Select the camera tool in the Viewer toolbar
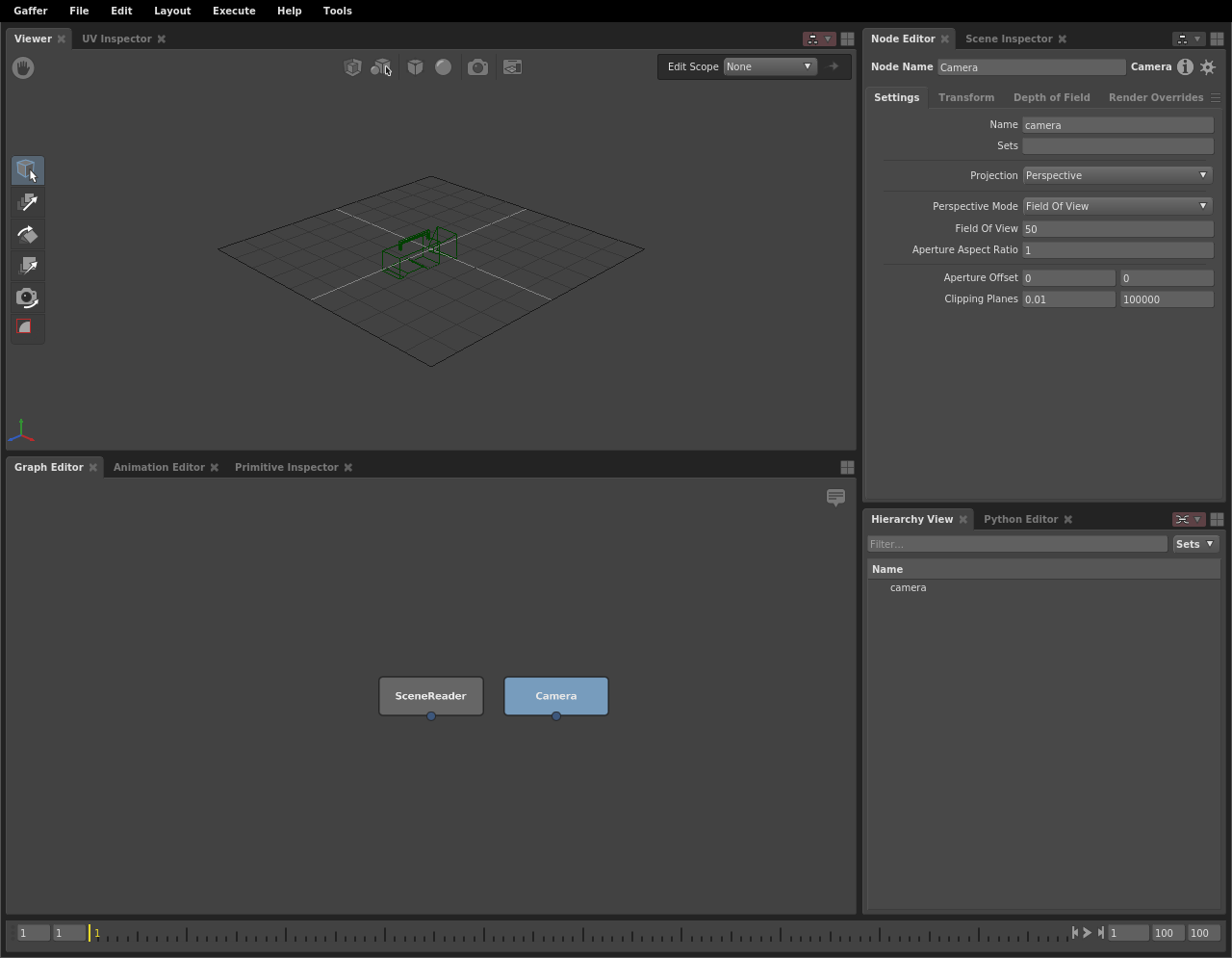Screen dimensions: 1232x958 [x=27, y=298]
